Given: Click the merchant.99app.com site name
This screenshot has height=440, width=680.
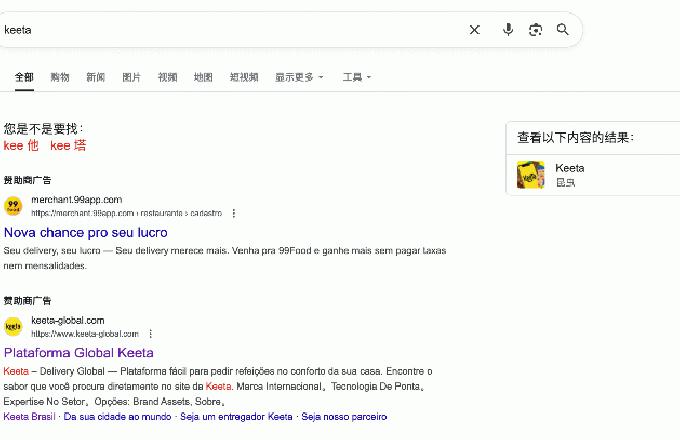Looking at the screenshot, I should (x=77, y=200).
